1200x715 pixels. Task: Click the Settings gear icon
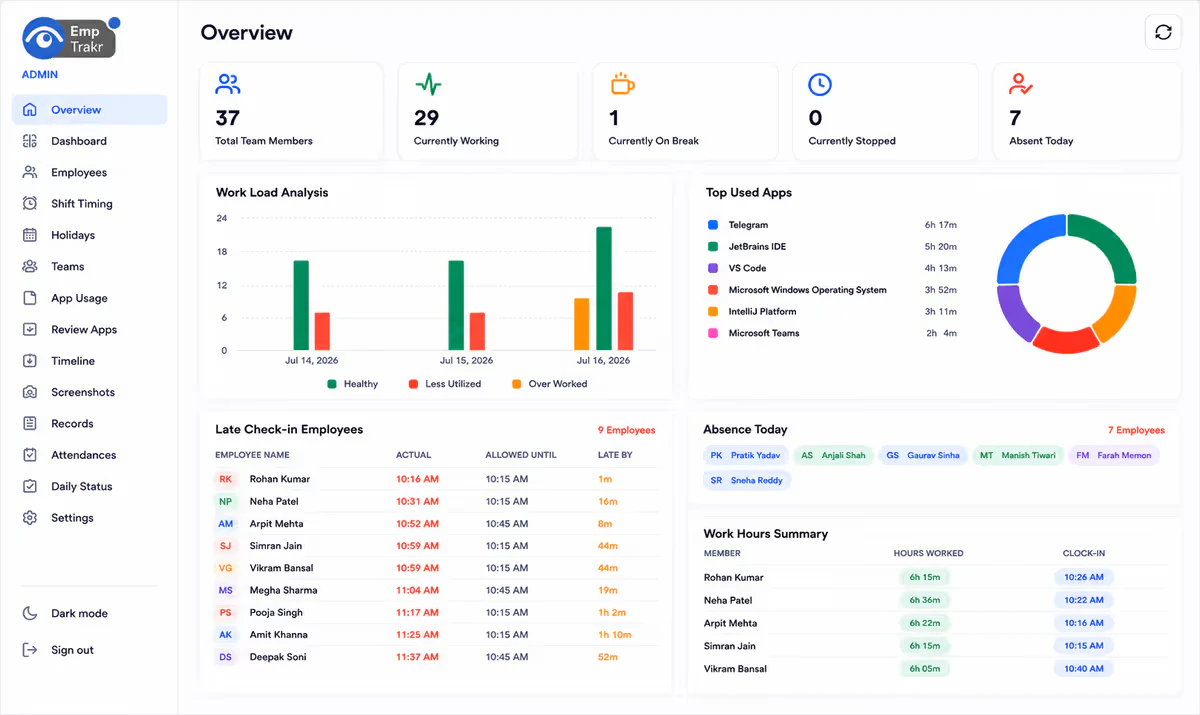[x=30, y=518]
